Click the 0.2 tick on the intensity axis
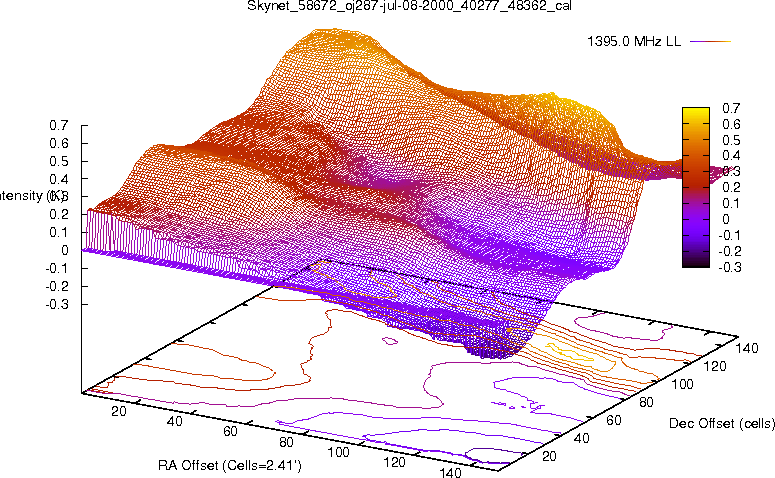The height and width of the screenshot is (478, 775). coord(58,215)
